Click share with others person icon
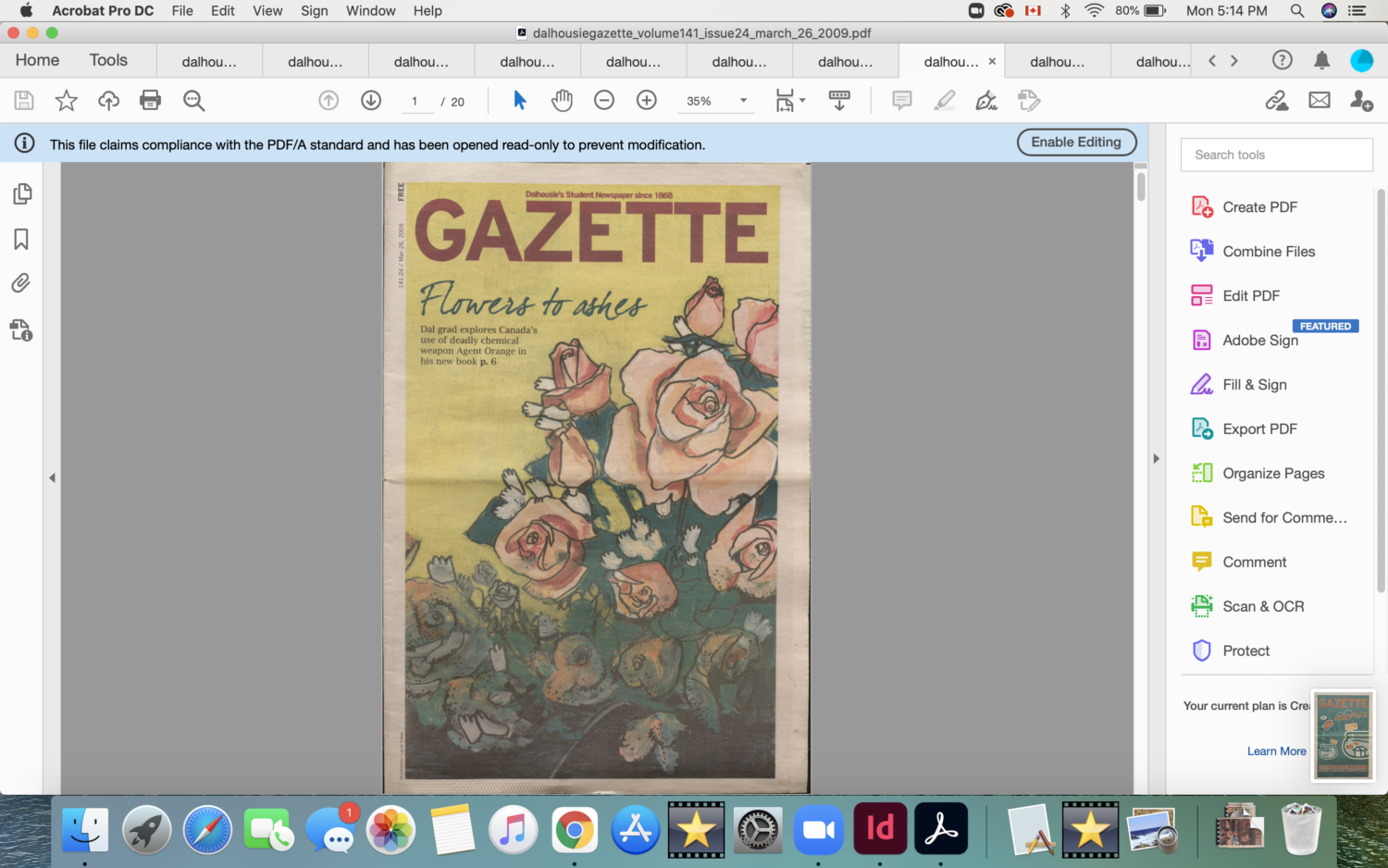1388x868 pixels. 1361,100
